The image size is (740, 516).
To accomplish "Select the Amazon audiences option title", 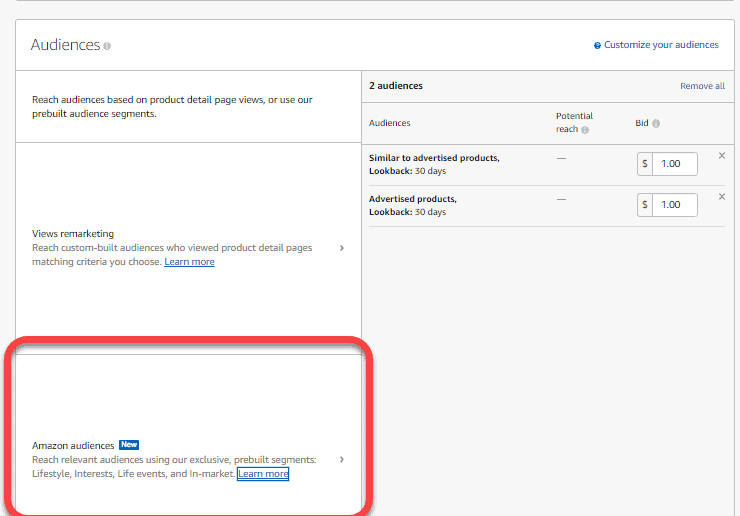I will point(72,445).
